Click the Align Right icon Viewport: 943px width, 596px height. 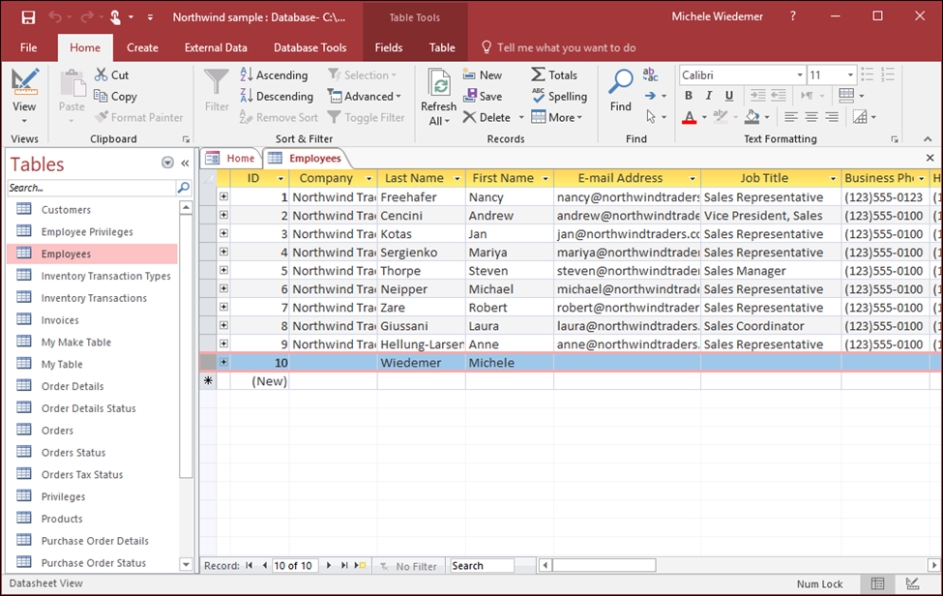coord(832,117)
